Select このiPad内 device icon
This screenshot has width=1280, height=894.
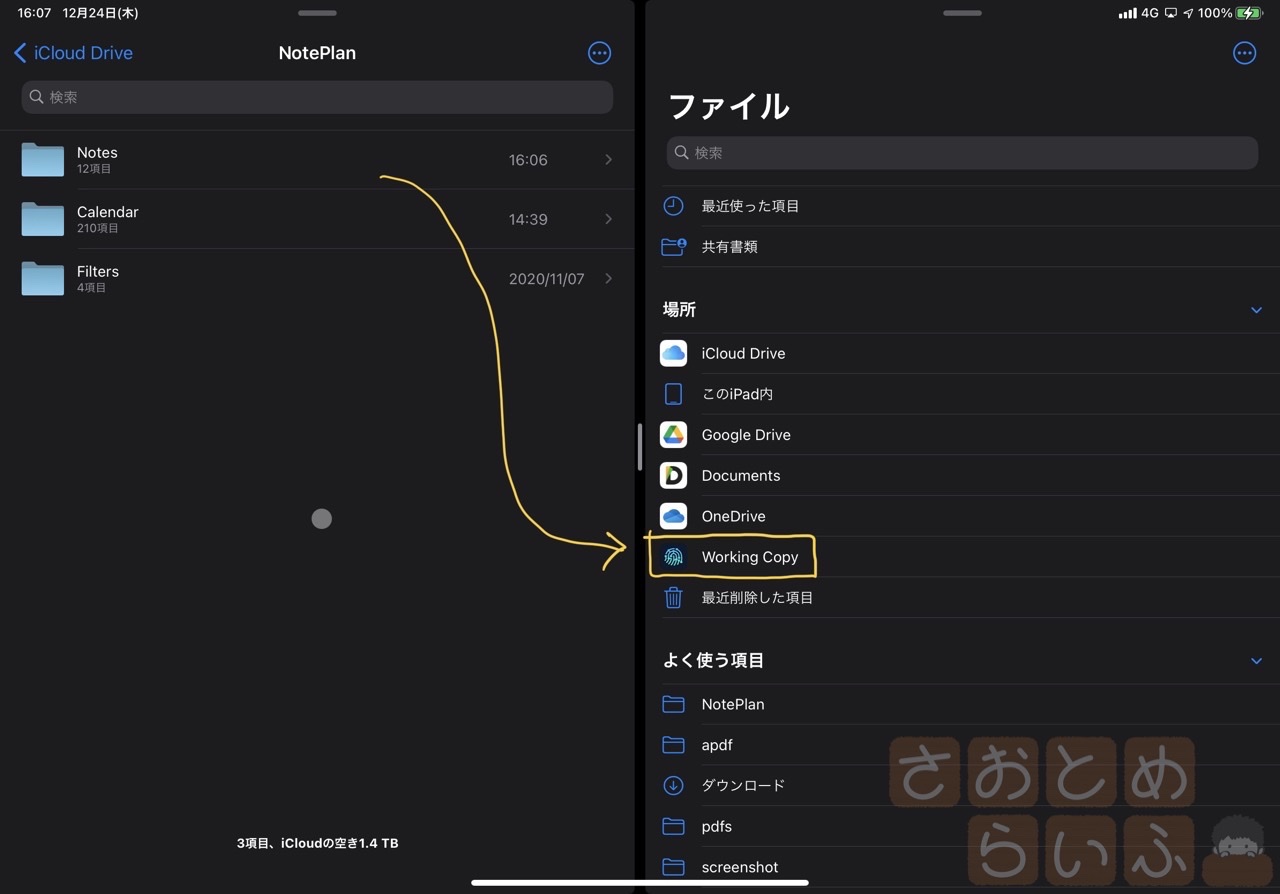[674, 394]
